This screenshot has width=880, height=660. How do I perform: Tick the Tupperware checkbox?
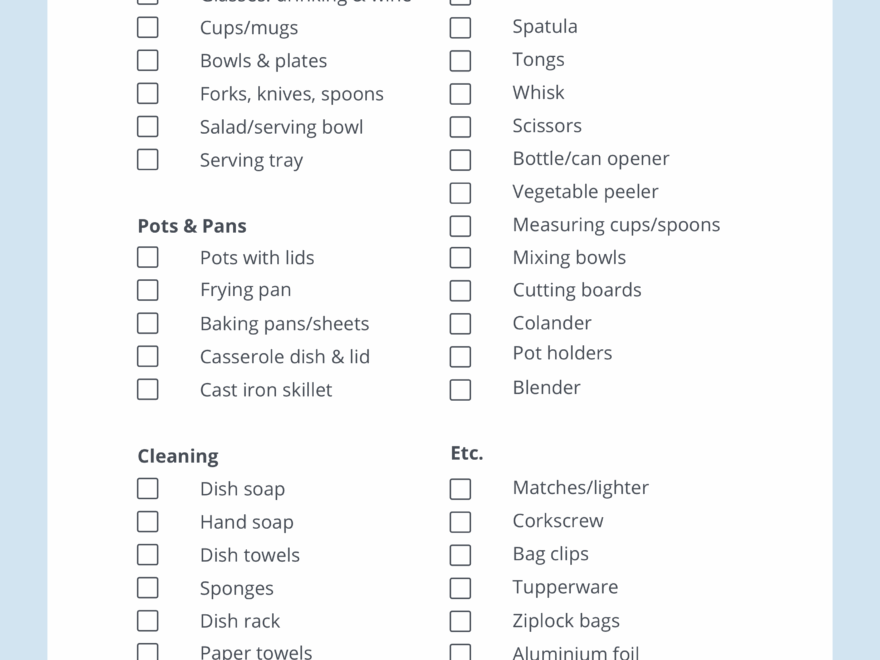460,588
